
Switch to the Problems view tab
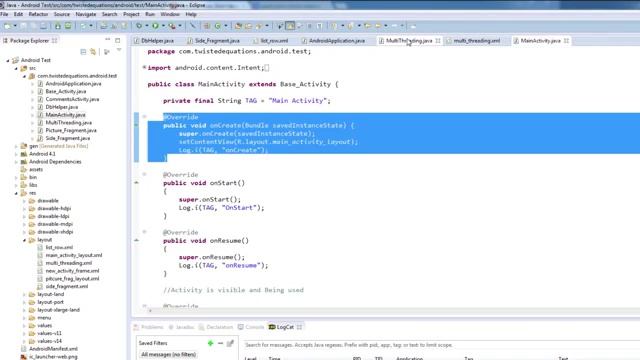[149, 327]
